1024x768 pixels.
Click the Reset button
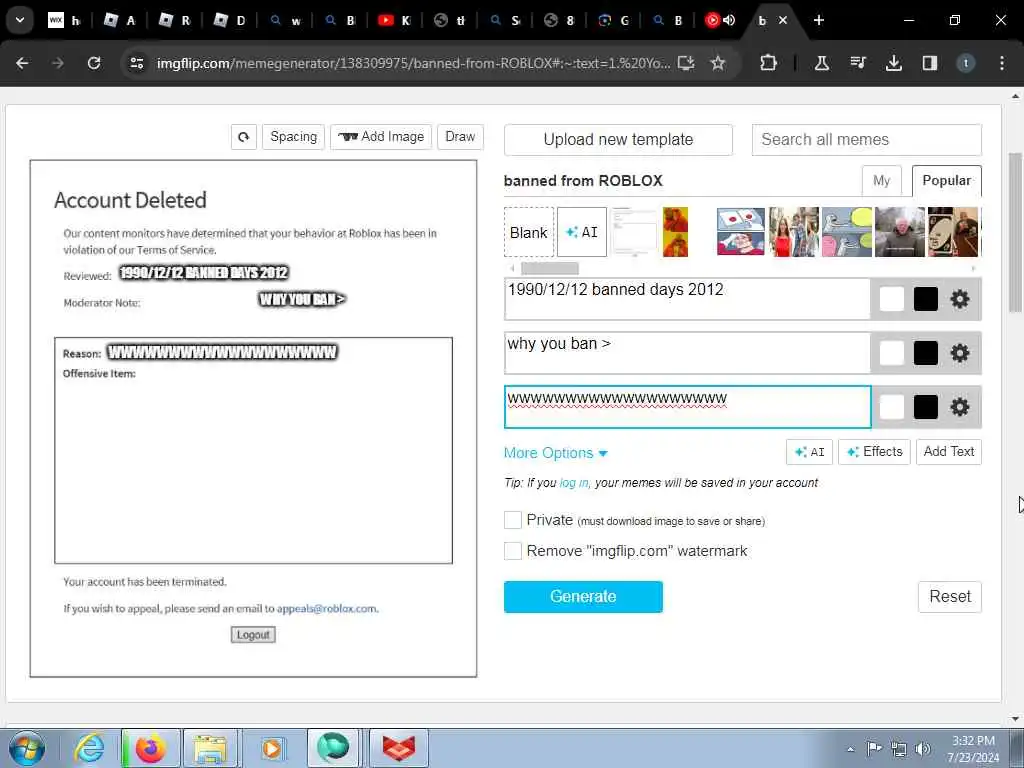click(x=950, y=596)
